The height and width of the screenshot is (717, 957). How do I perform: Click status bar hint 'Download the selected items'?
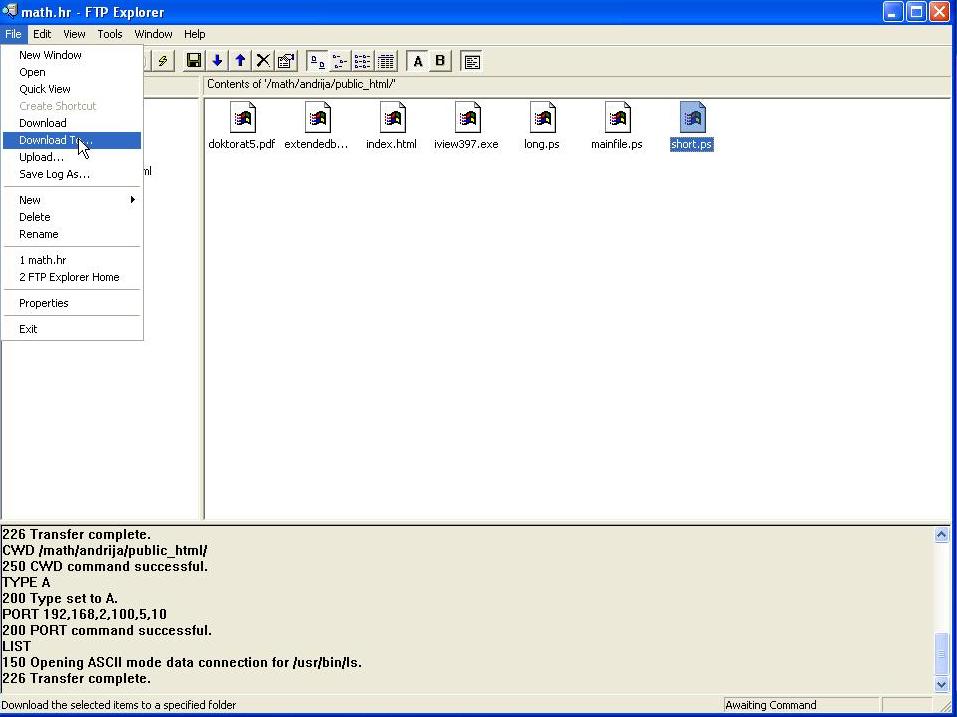[118, 705]
